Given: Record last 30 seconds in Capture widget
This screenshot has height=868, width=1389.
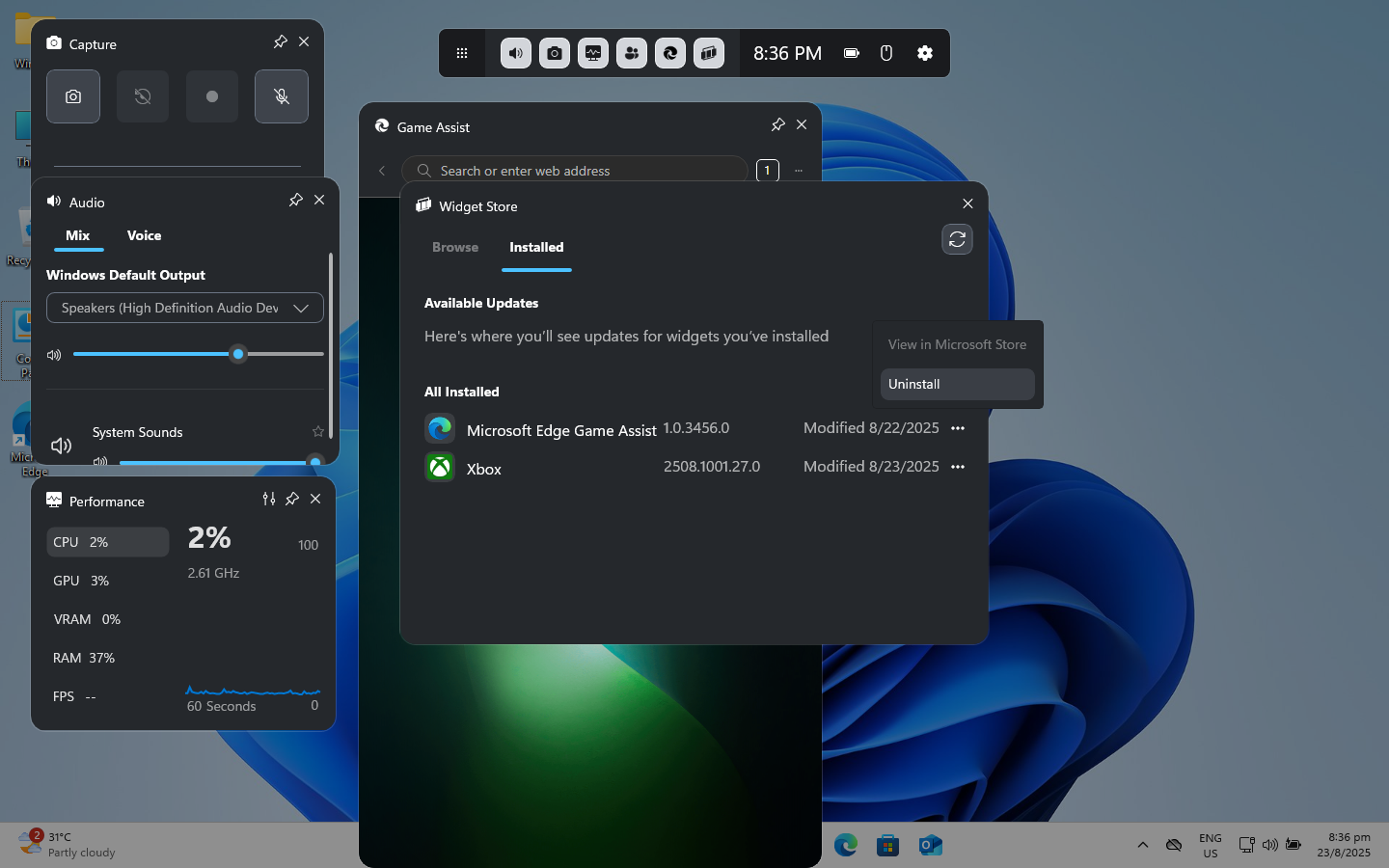Looking at the screenshot, I should point(143,96).
